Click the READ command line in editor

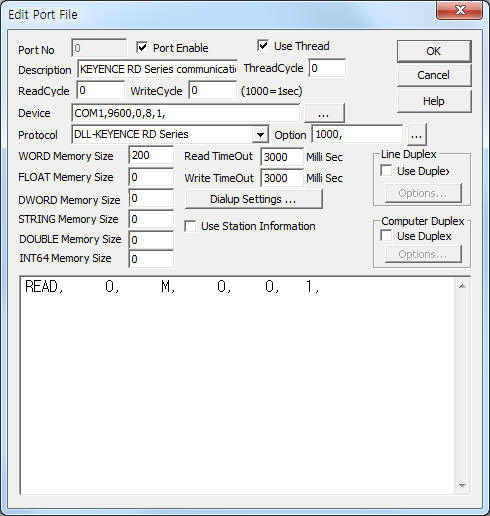tap(172, 286)
